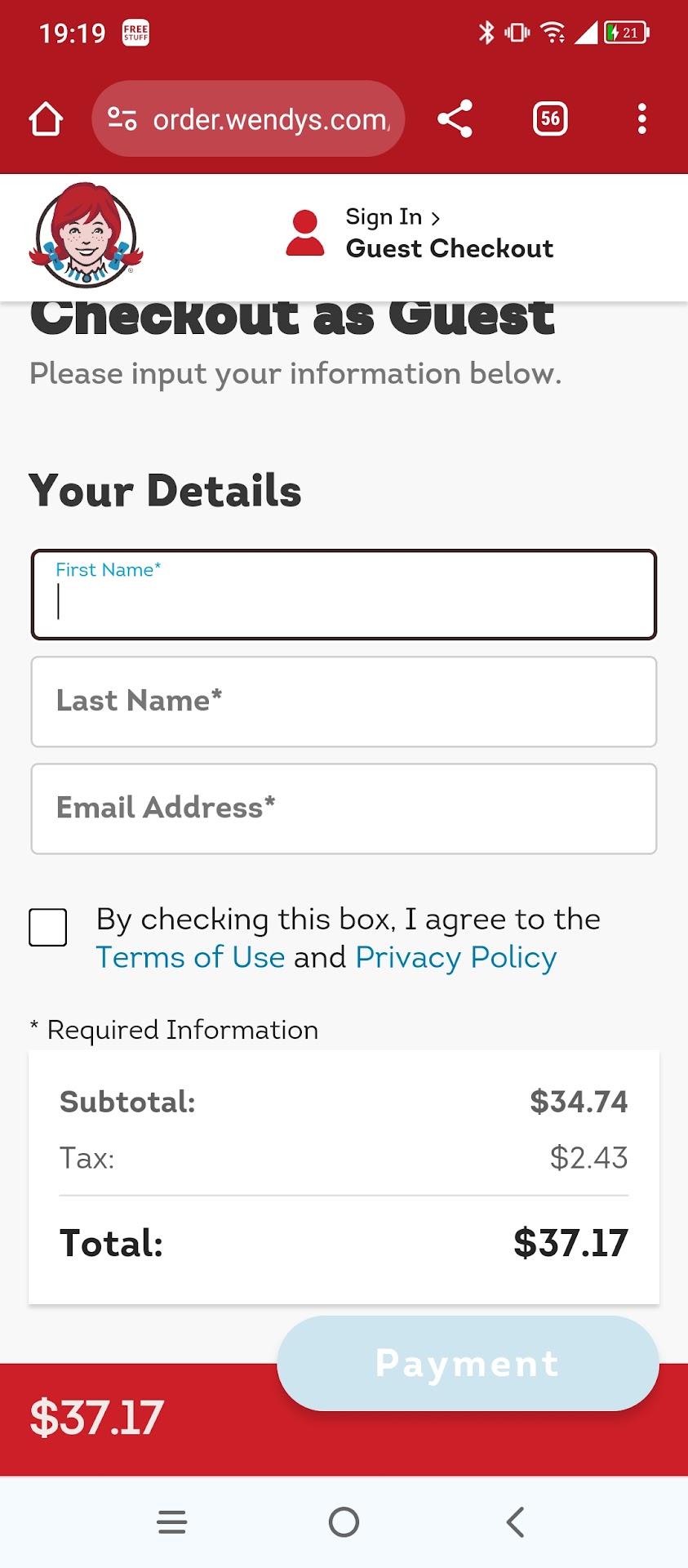This screenshot has height=1568, width=688.
Task: Tap the share icon in browser toolbar
Action: pyautogui.click(x=455, y=119)
